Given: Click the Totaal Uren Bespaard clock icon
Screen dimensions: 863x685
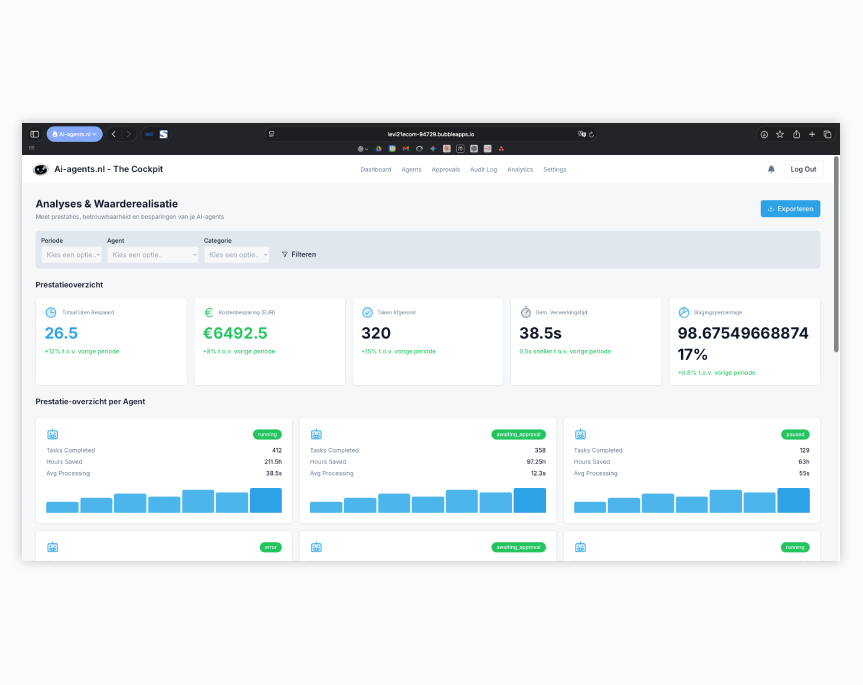Looking at the screenshot, I should coord(51,311).
